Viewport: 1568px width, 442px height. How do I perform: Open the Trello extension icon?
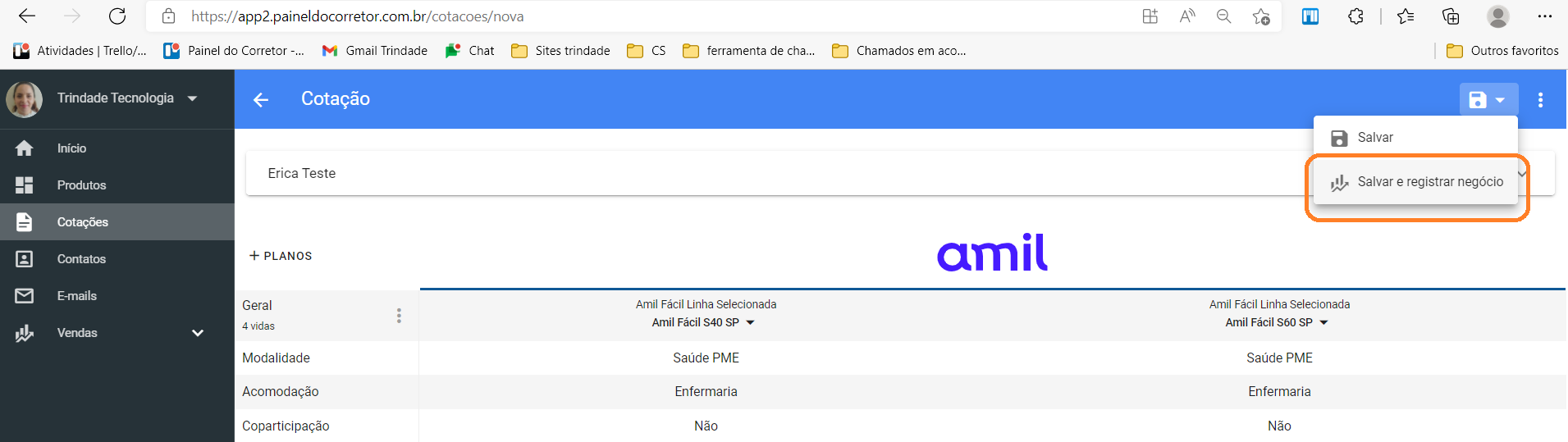(1310, 16)
